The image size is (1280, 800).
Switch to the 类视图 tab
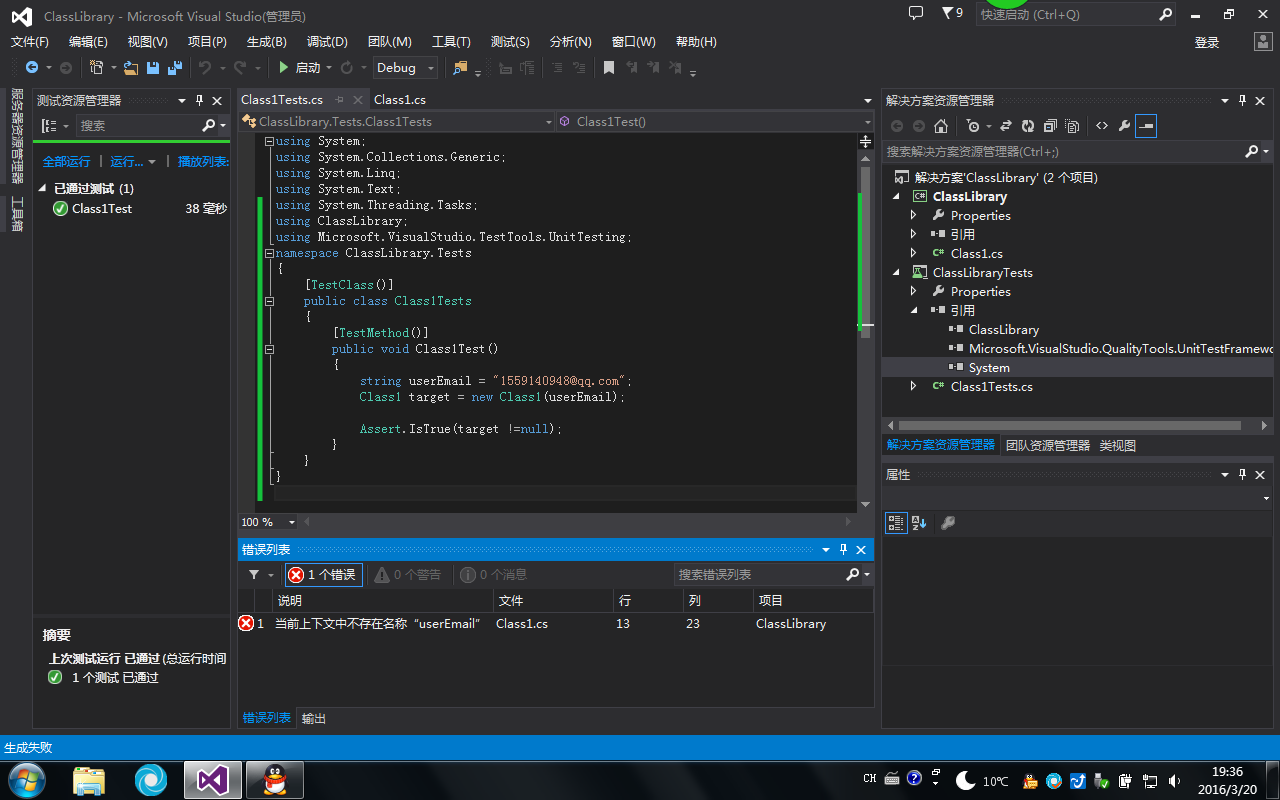tap(1118, 445)
